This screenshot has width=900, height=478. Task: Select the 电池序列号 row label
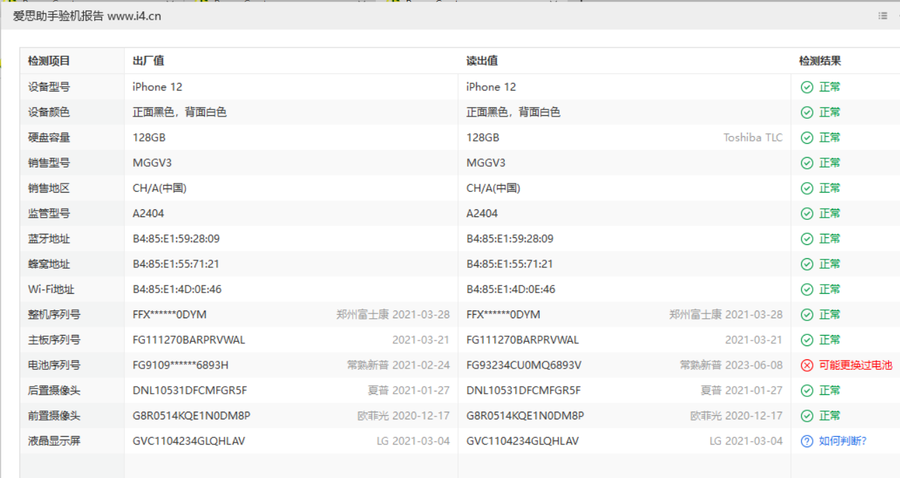point(54,365)
